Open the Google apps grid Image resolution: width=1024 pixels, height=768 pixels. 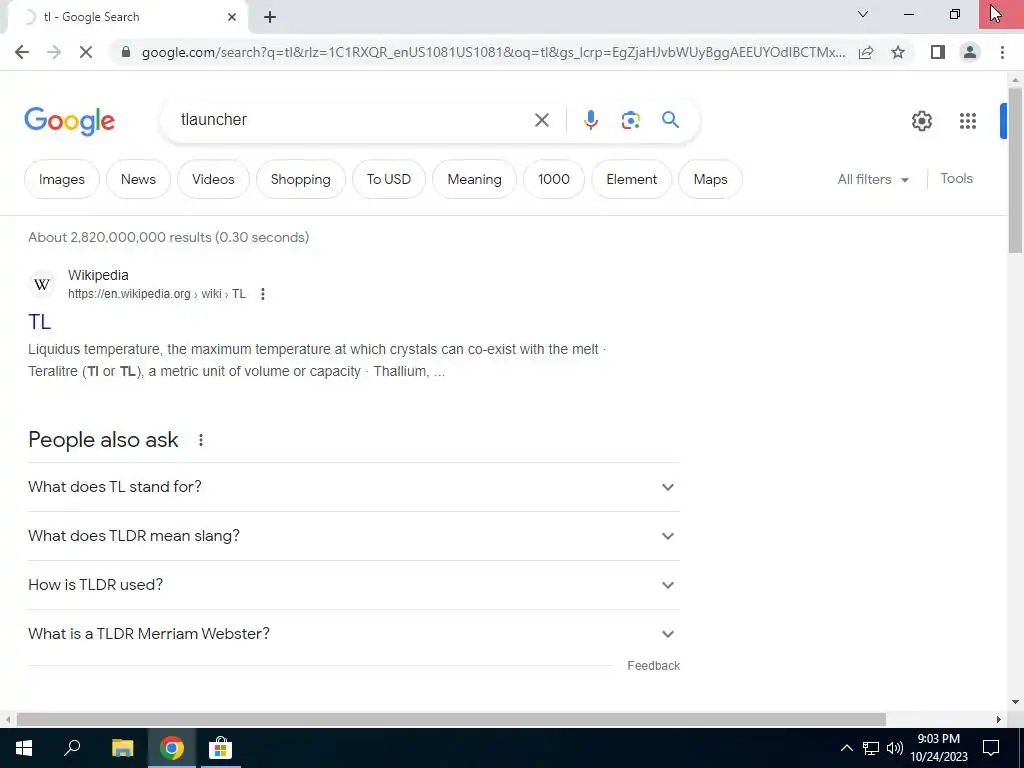pos(968,121)
